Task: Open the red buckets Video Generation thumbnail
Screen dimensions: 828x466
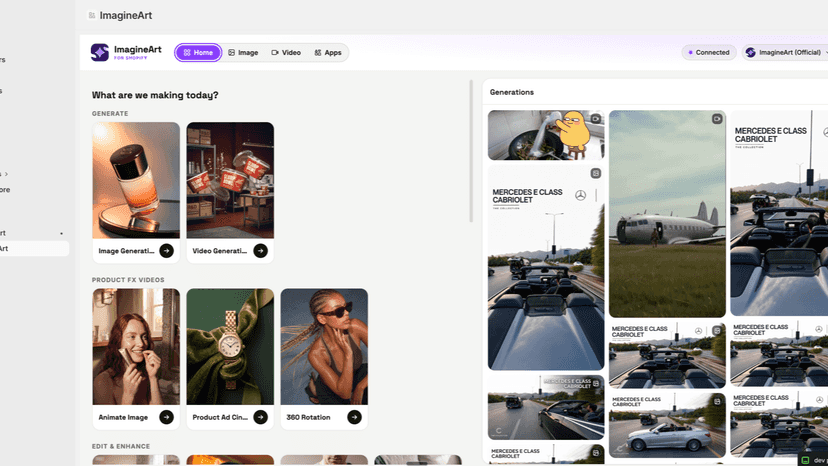Action: pyautogui.click(x=230, y=180)
